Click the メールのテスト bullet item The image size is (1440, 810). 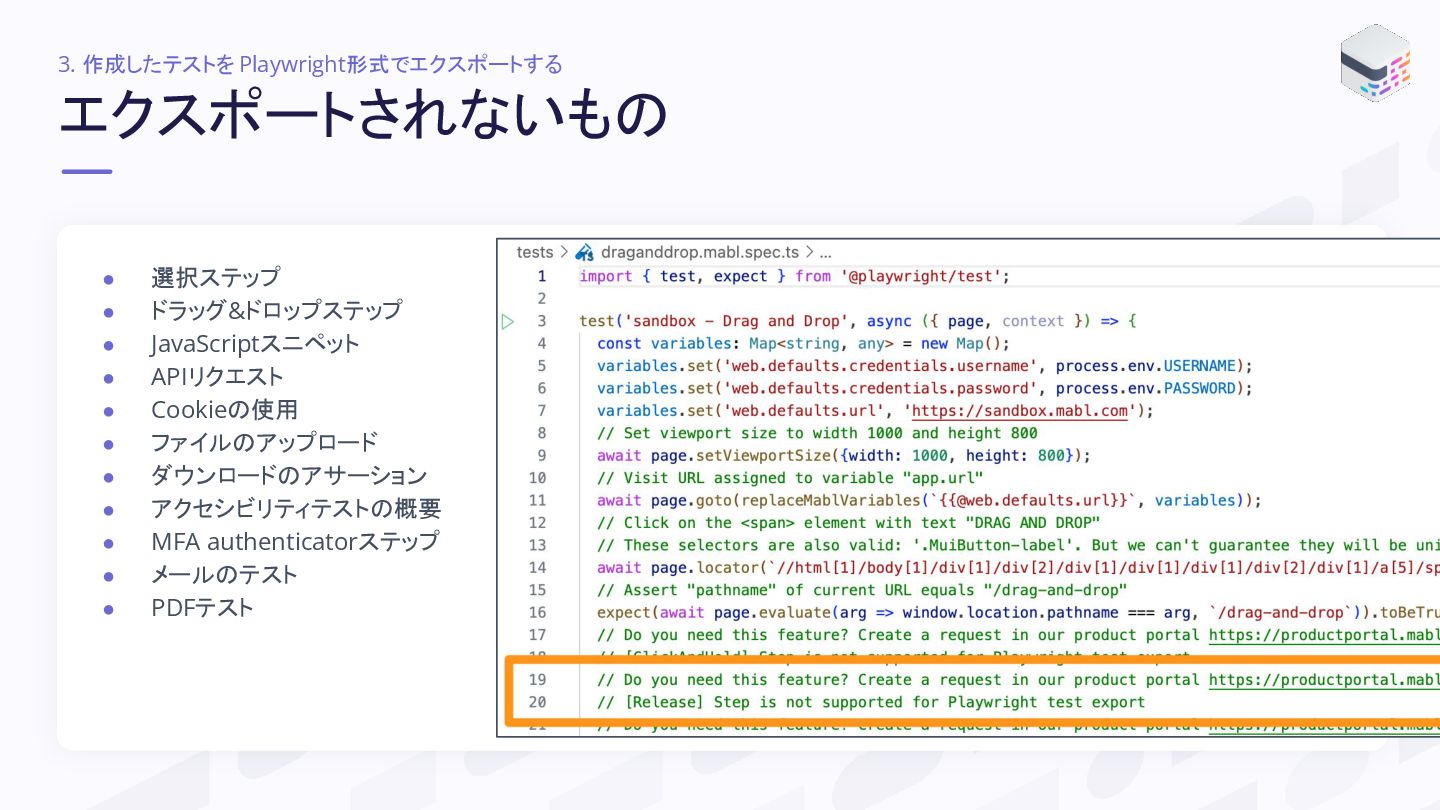(224, 574)
